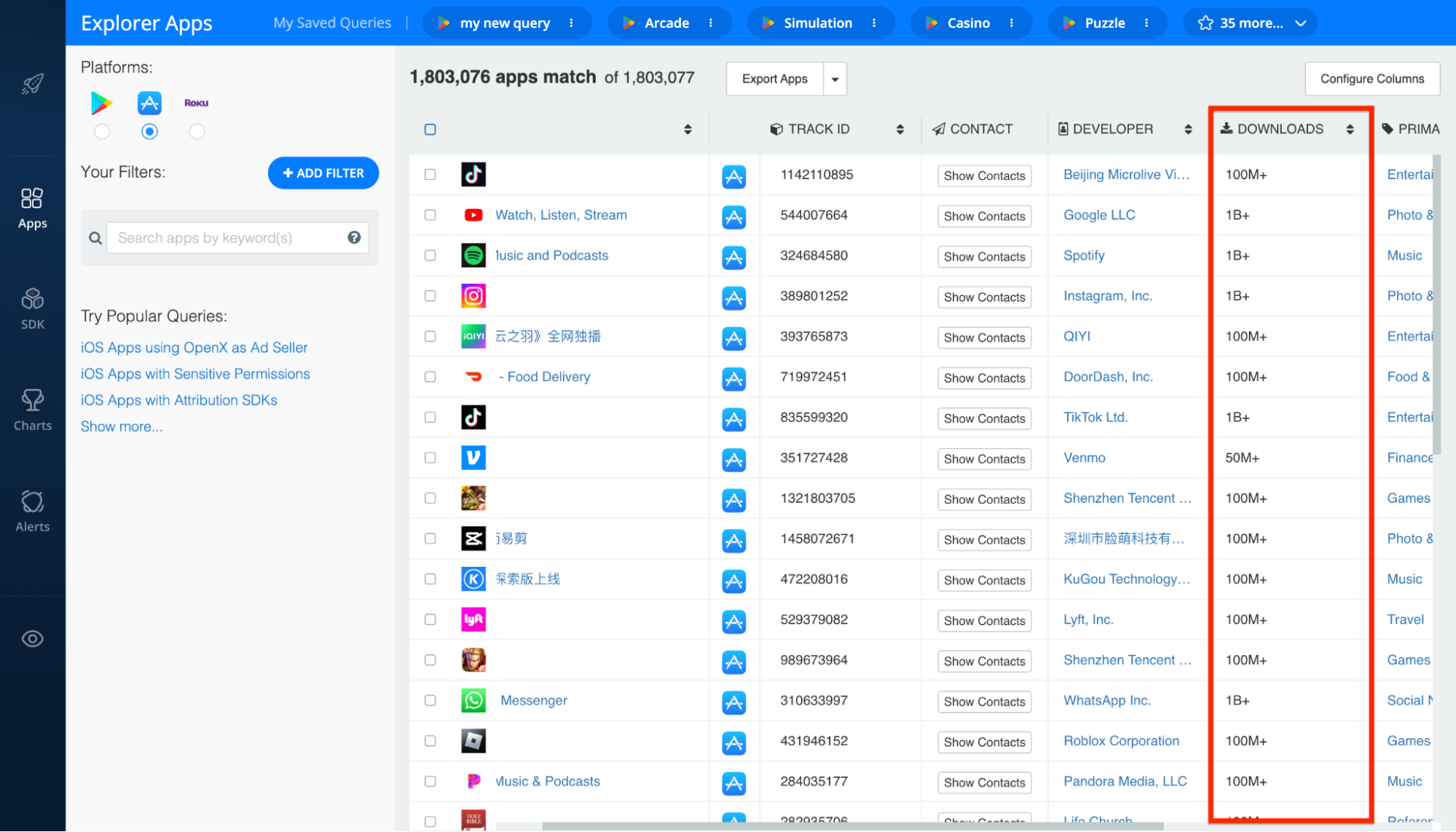Select the Roku platform radio button
1456x832 pixels.
(x=197, y=132)
